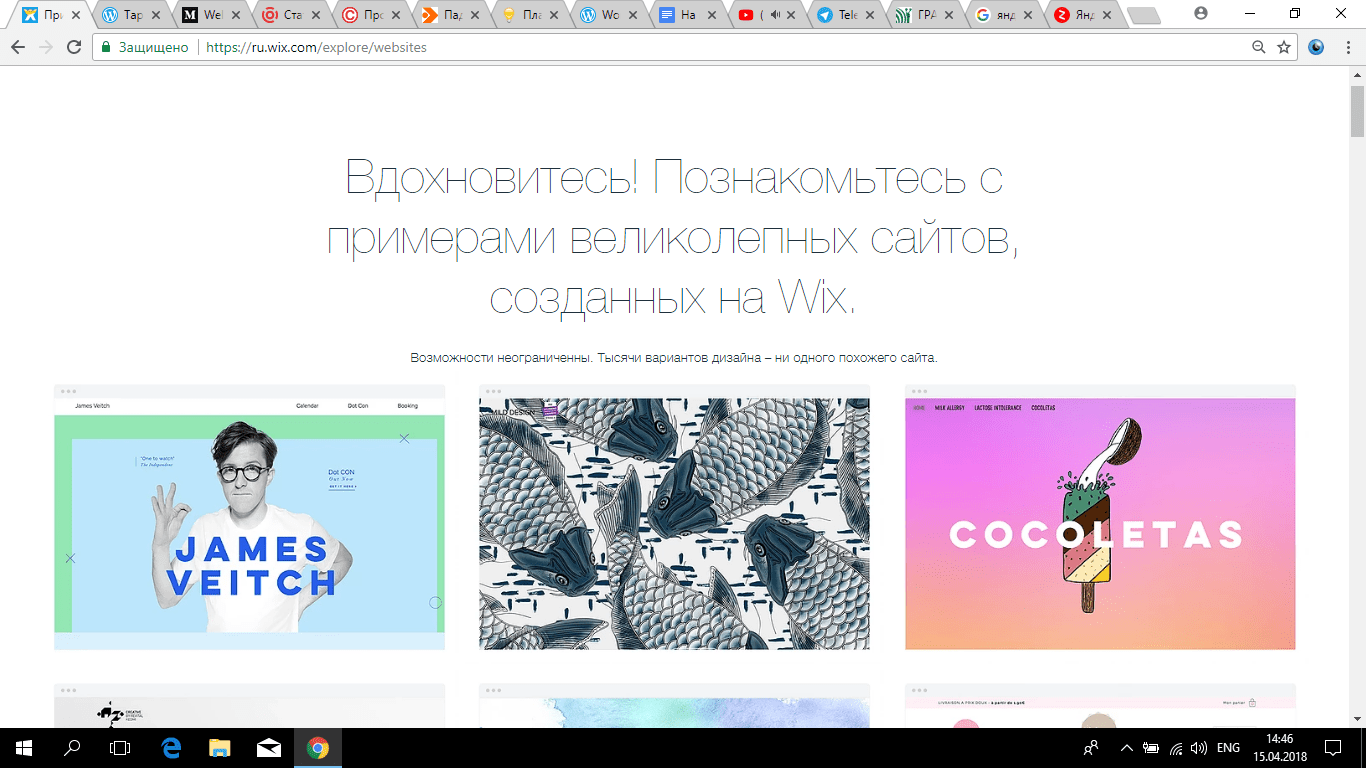
Task: Open the Windows Start menu
Action: click(x=21, y=747)
